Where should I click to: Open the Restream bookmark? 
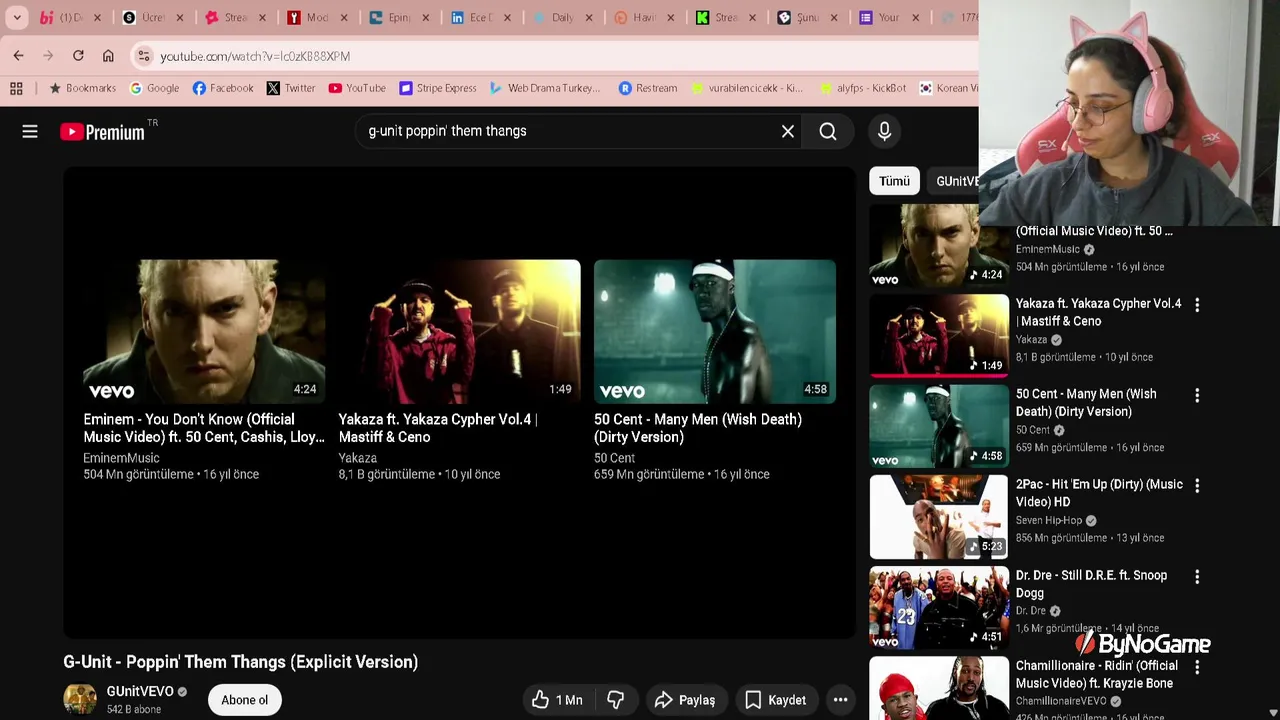coord(648,88)
